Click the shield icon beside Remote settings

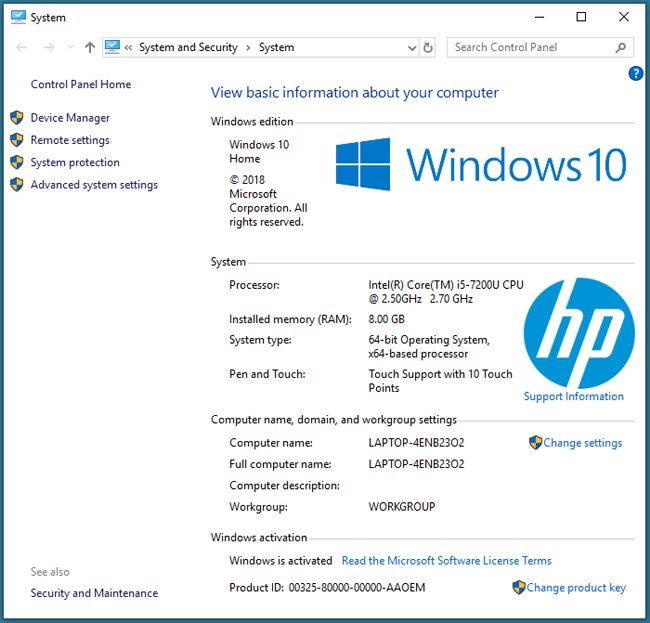click(17, 140)
